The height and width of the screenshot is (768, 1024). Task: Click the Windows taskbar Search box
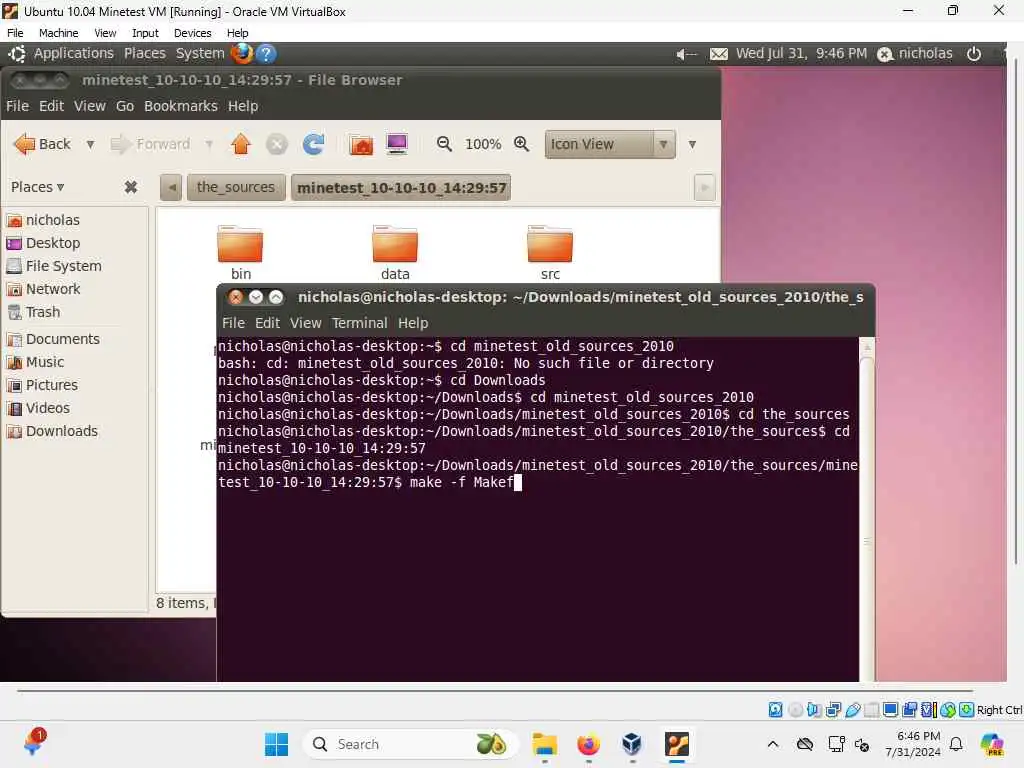click(410, 744)
